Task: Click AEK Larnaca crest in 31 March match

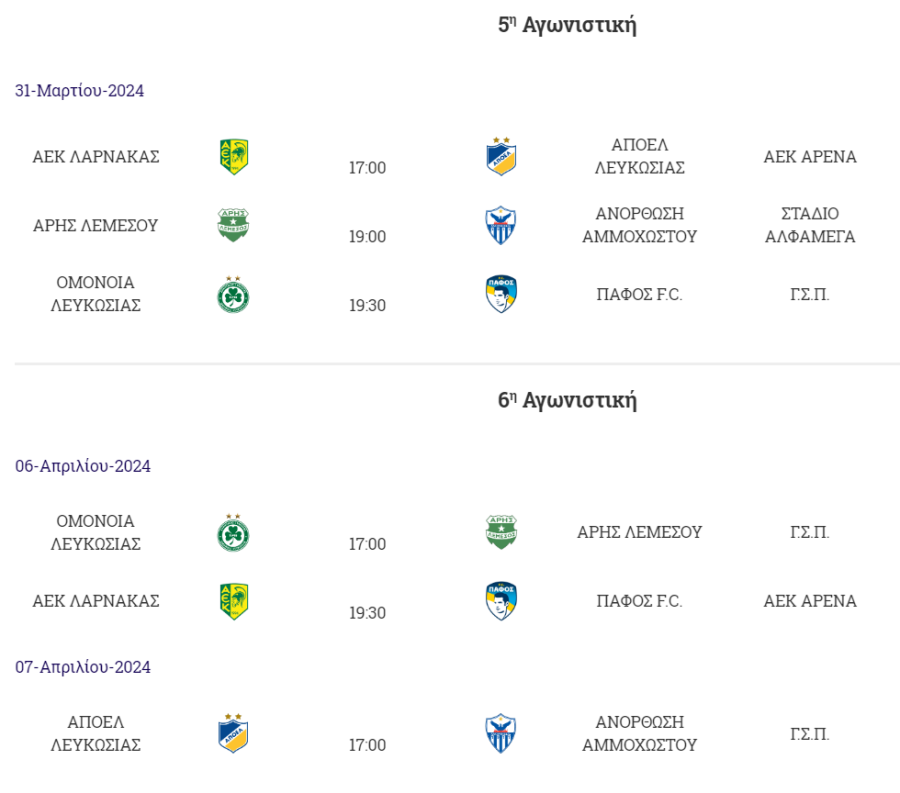Action: tap(234, 157)
